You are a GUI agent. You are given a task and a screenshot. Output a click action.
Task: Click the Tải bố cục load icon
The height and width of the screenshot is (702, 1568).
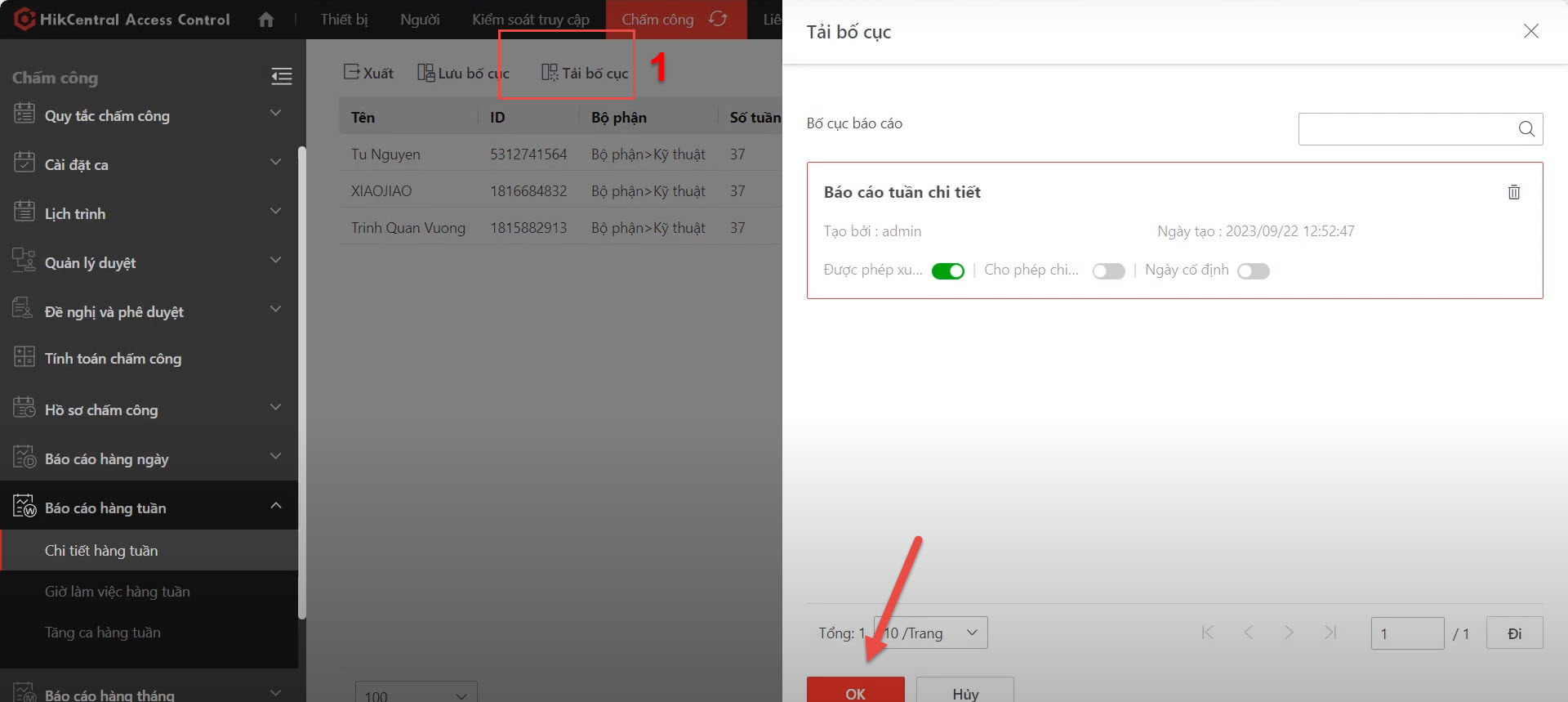tap(550, 73)
